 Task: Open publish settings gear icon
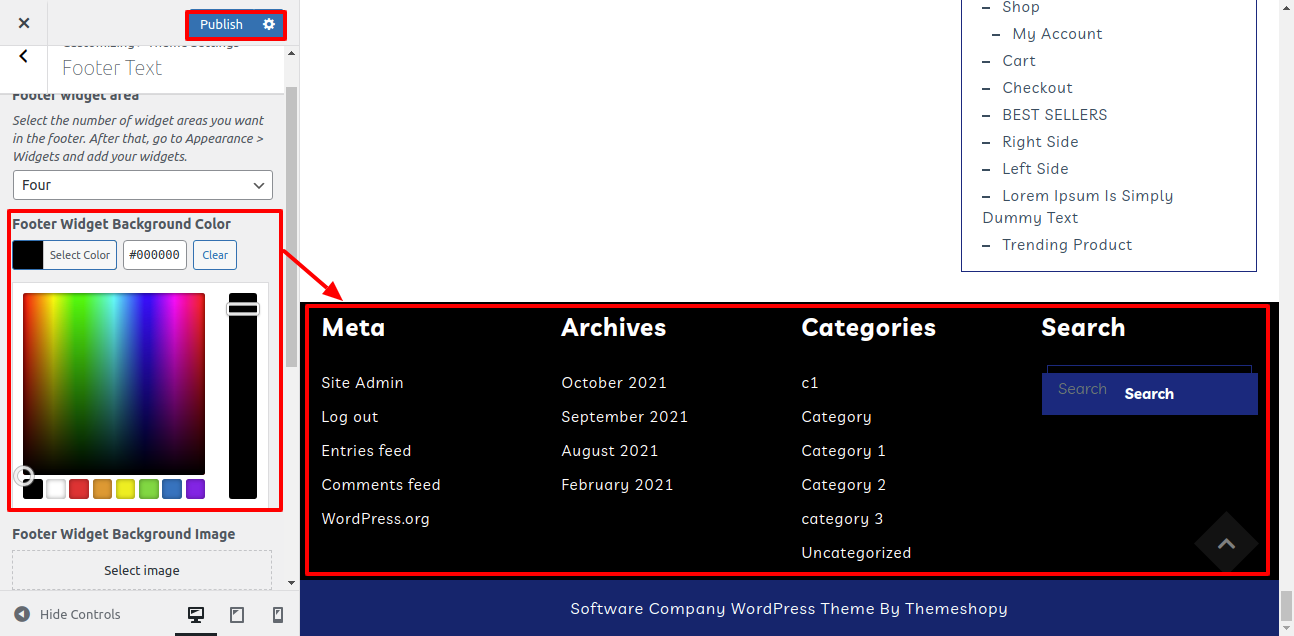tap(268, 24)
